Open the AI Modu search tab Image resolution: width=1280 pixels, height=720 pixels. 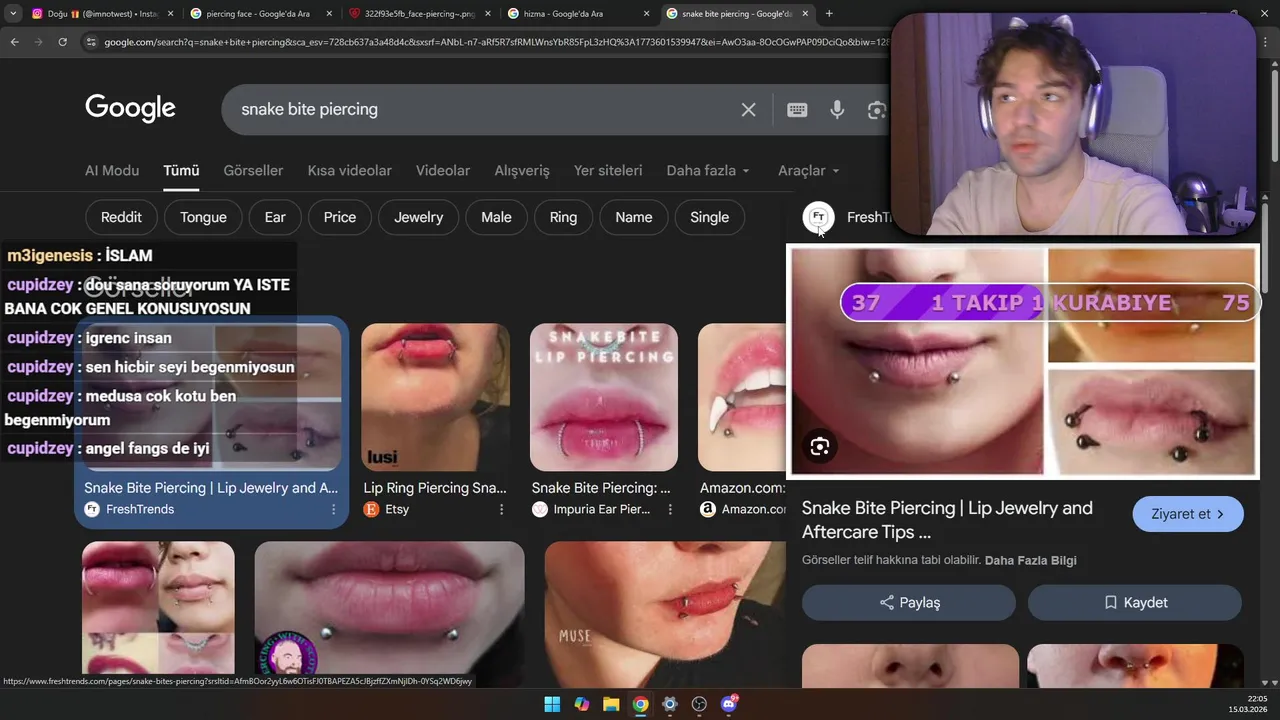click(x=112, y=171)
